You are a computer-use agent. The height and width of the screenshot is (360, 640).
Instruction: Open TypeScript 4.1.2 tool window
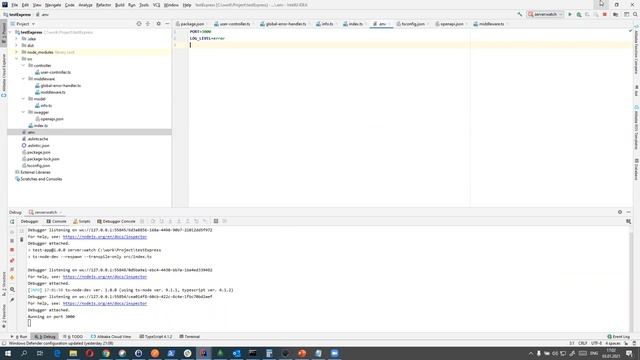click(156, 337)
